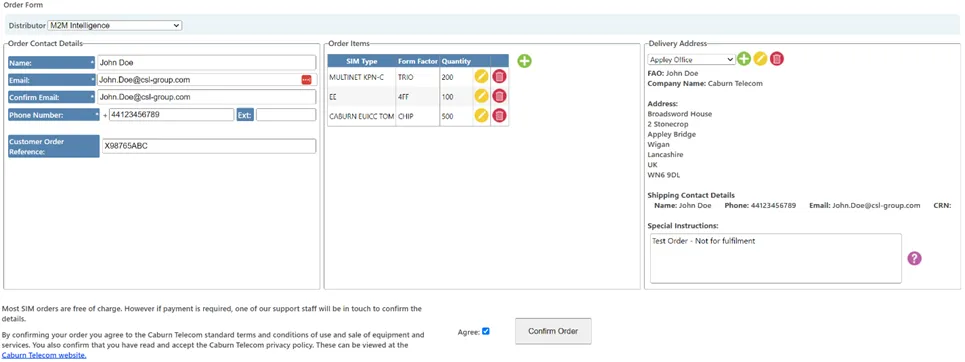The width and height of the screenshot is (965, 362).
Task: Click the SIM Type column header
Action: (x=362, y=61)
